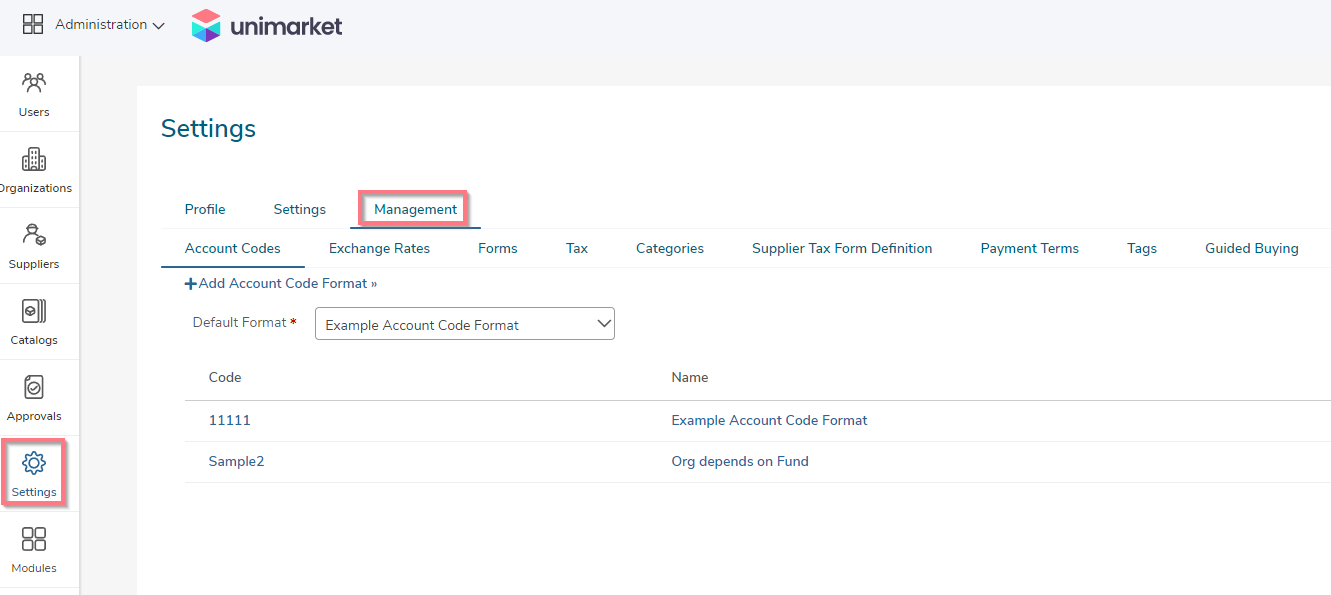Open the Org depends on Fund link
Image resolution: width=1331 pixels, height=595 pixels.
pos(740,461)
